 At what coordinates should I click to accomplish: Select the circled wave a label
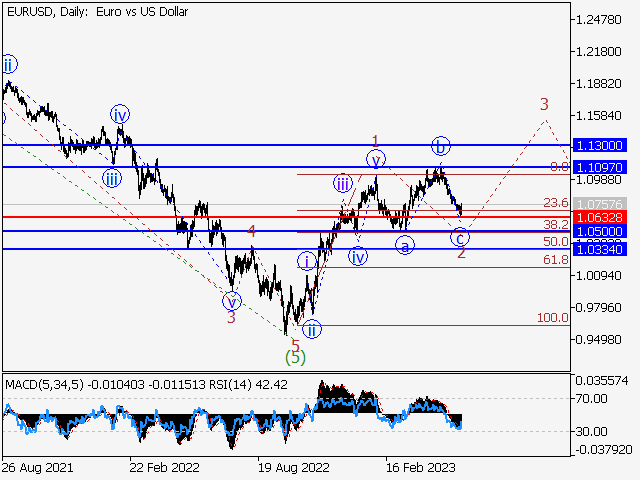(x=405, y=246)
